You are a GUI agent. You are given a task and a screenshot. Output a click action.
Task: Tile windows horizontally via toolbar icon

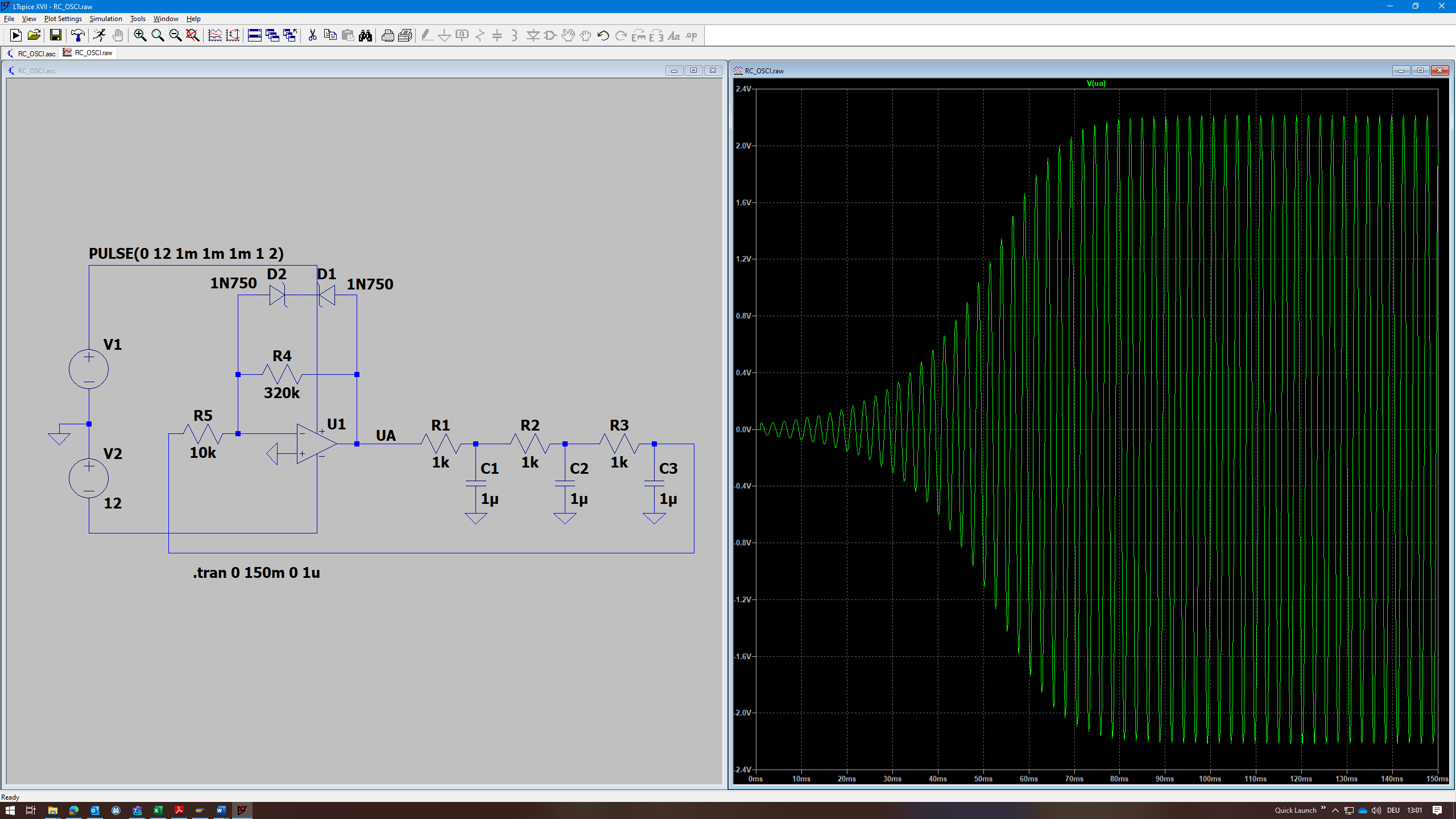click(x=255, y=35)
